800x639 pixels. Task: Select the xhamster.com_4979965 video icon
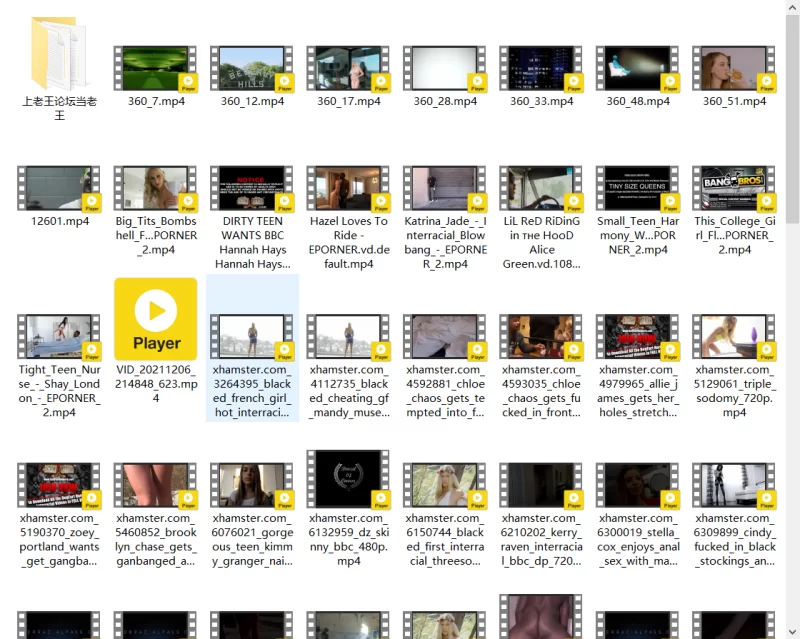coord(638,337)
